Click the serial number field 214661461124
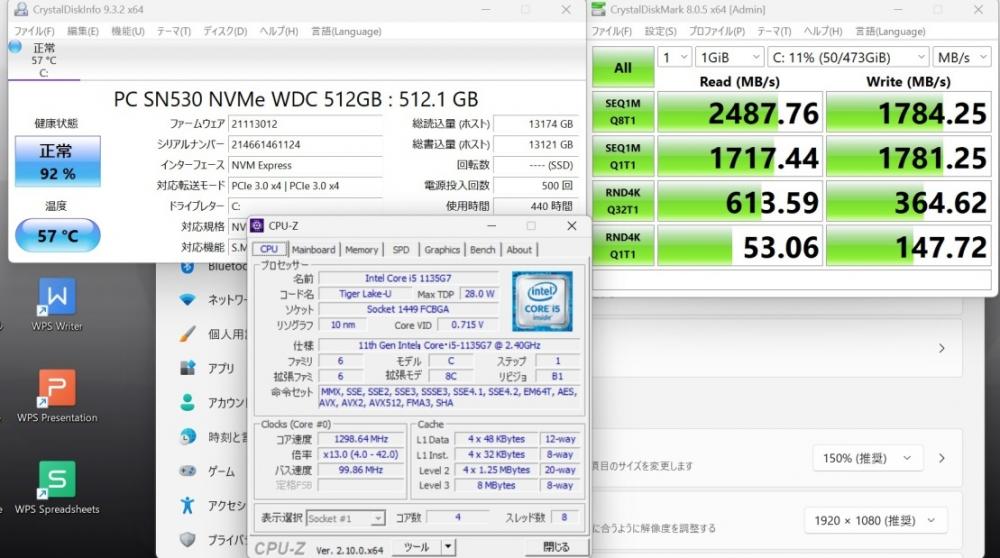The image size is (1000, 558). coord(305,144)
